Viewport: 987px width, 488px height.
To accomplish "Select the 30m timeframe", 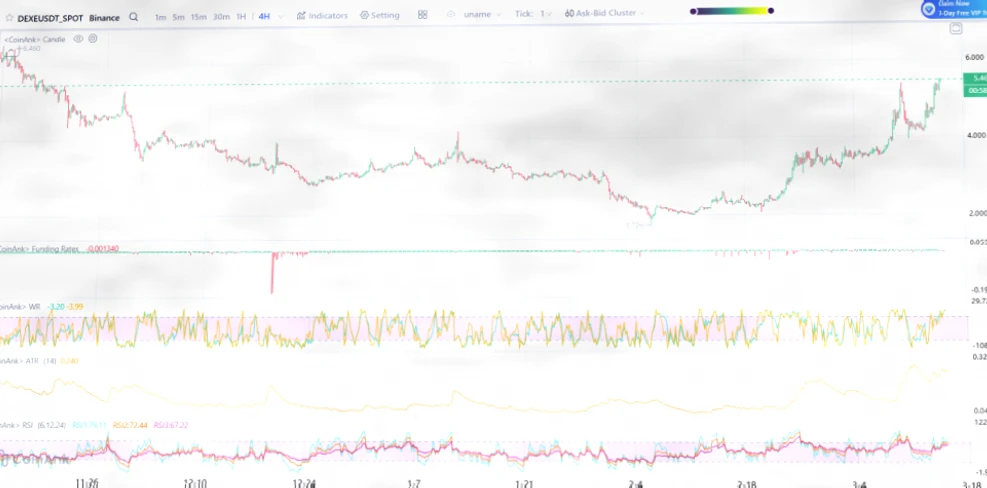I will [x=221, y=17].
